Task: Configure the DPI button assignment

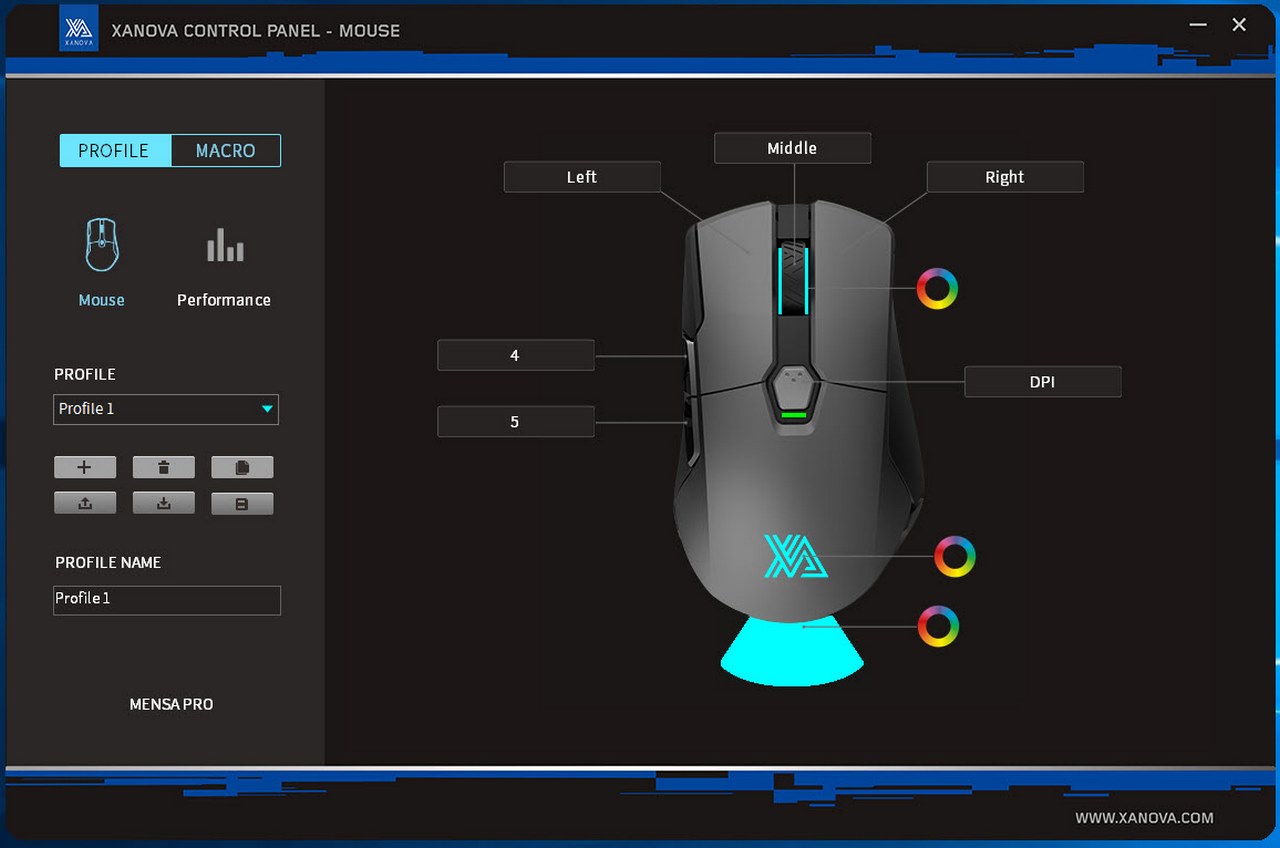Action: [1042, 382]
